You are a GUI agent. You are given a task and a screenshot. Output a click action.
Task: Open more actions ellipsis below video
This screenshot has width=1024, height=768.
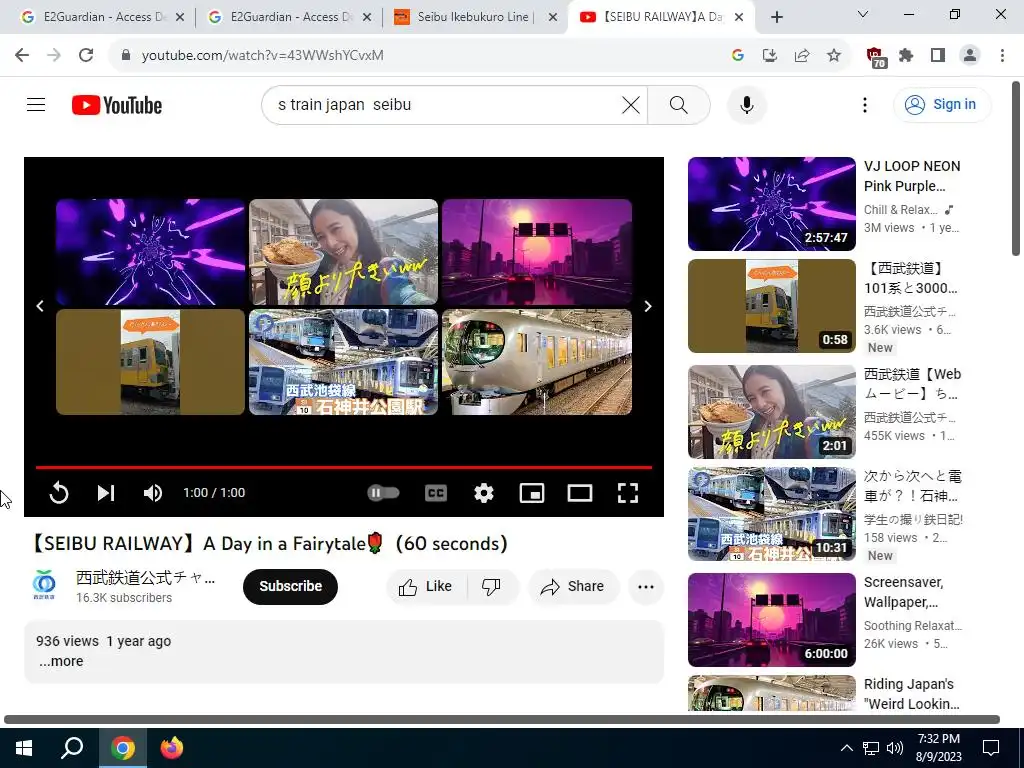click(x=646, y=586)
